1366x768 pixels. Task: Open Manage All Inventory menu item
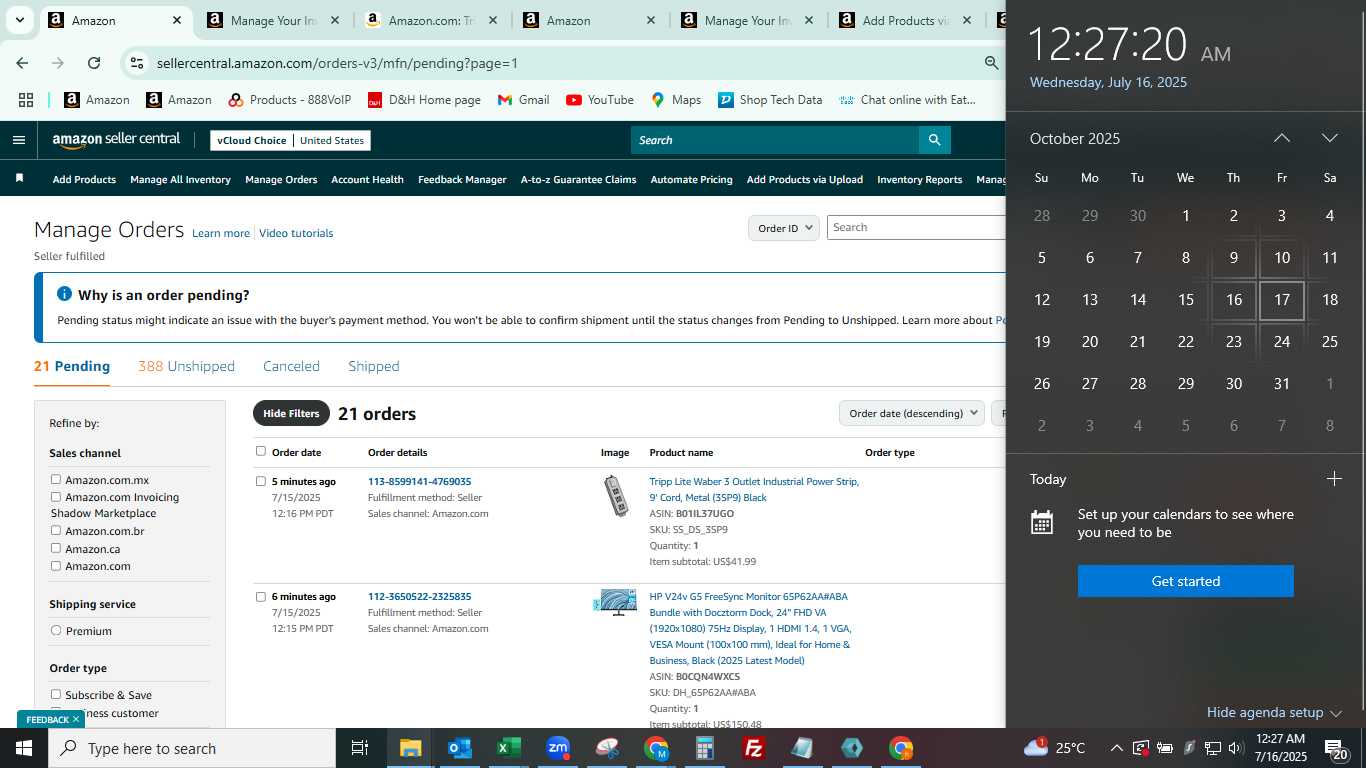pos(180,179)
